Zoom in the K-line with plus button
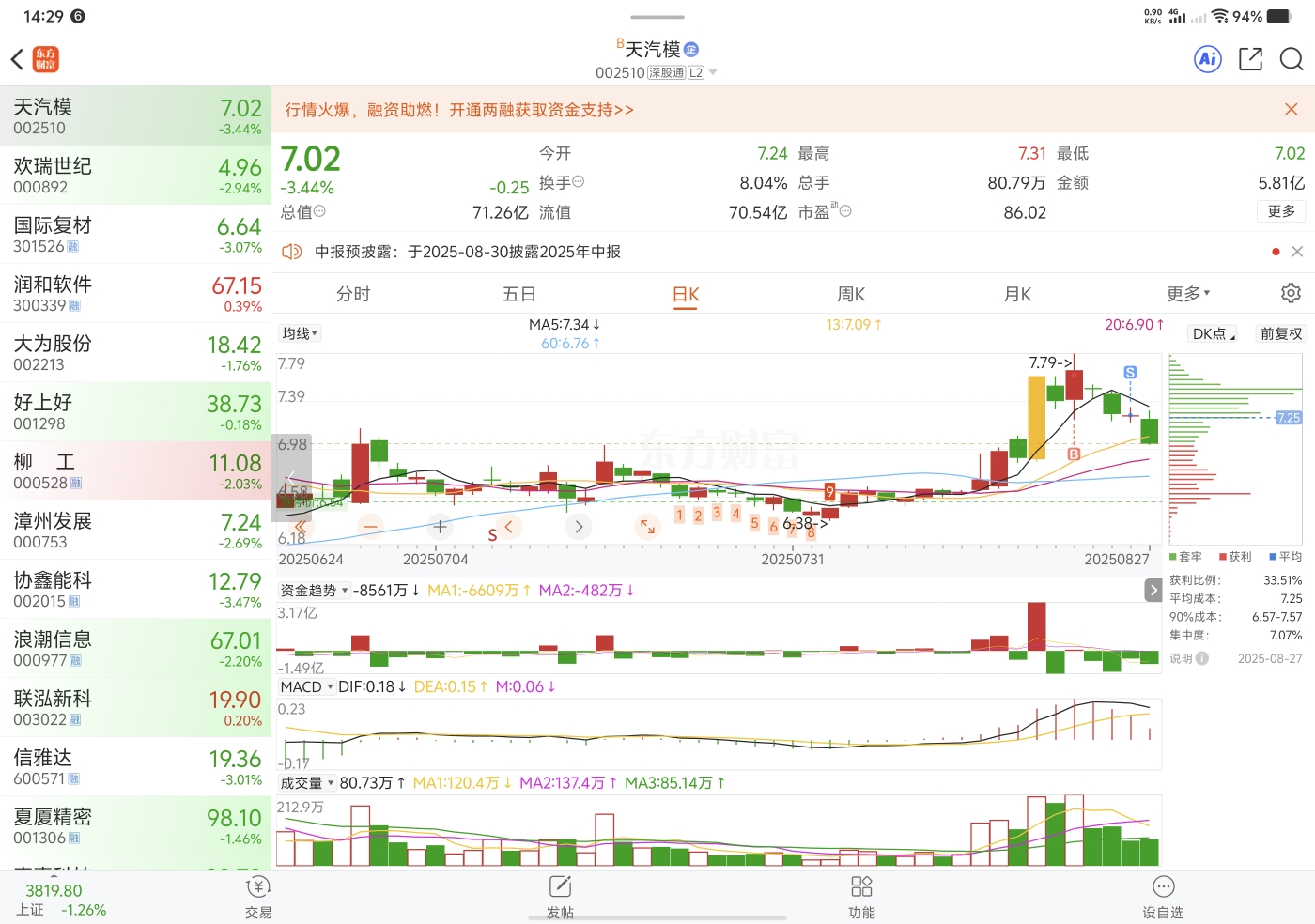This screenshot has width=1315, height=924. (x=440, y=527)
